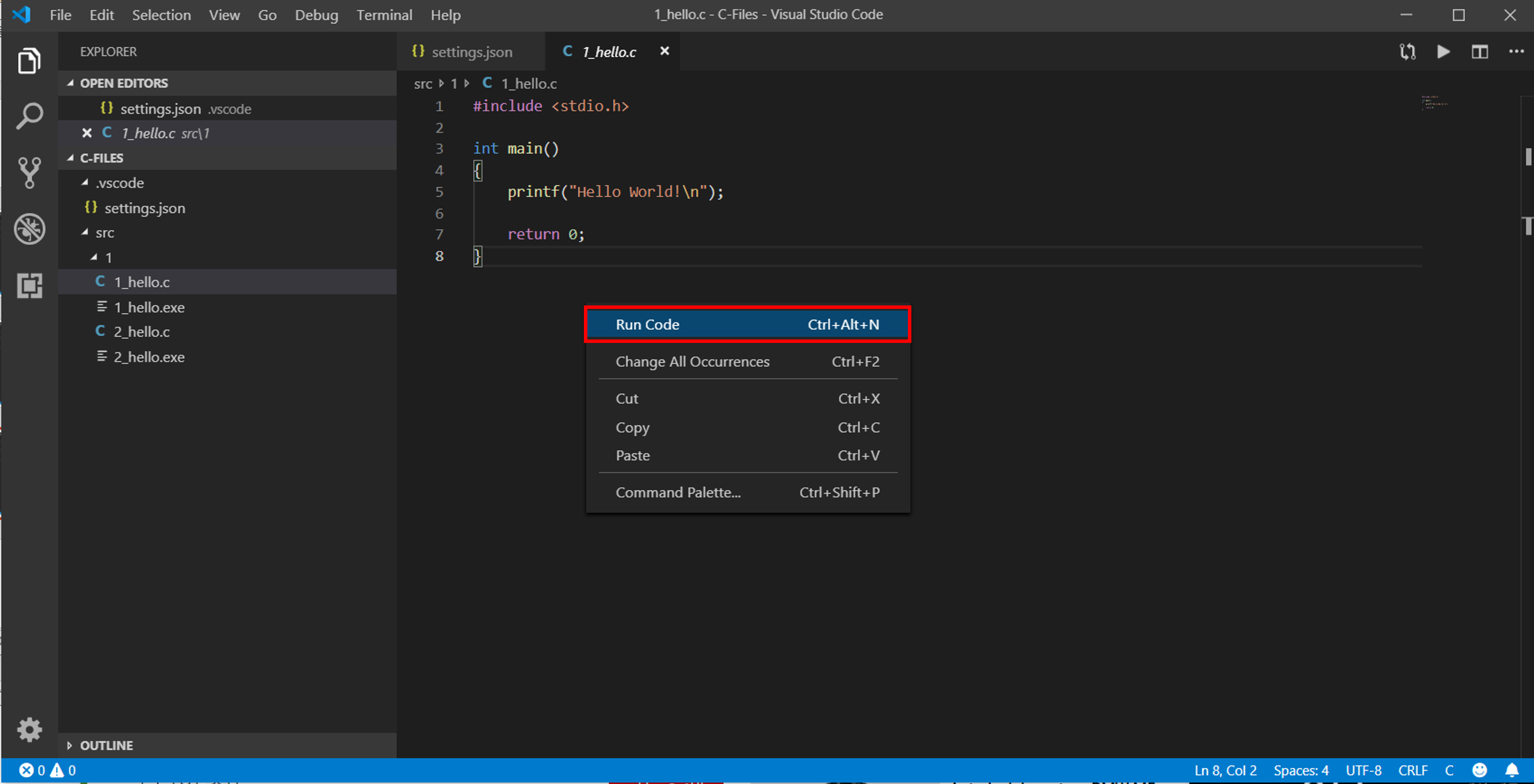This screenshot has width=1534, height=784.
Task: Open Source Control view icon
Action: pos(29,173)
